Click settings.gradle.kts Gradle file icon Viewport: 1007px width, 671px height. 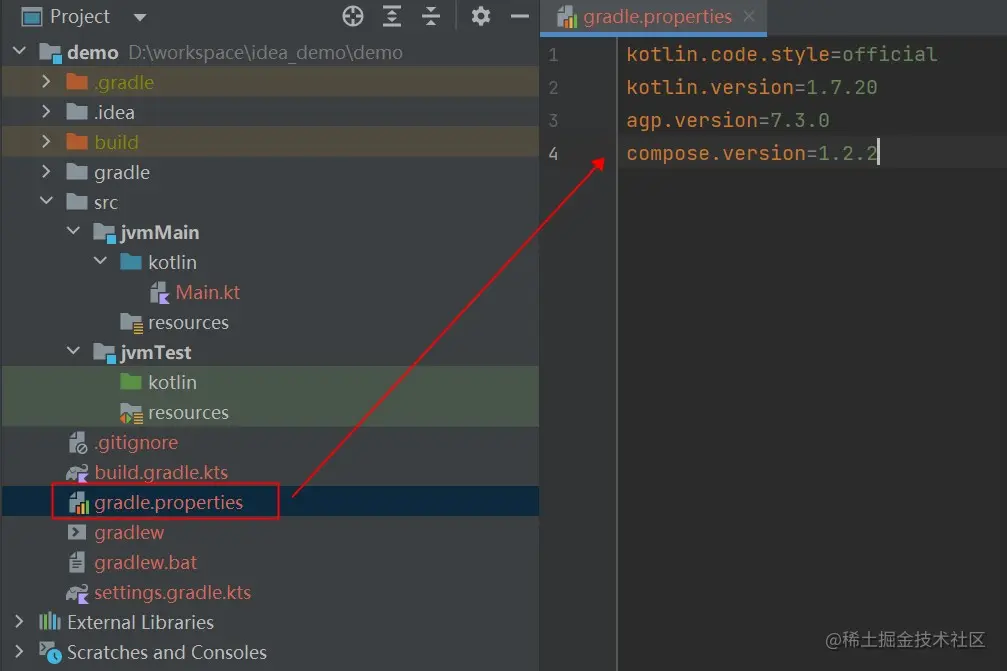point(78,593)
